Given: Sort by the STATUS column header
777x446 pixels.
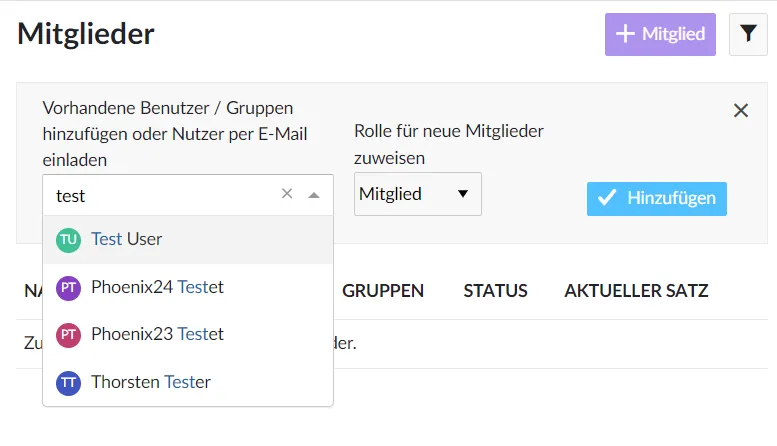Looking at the screenshot, I should (496, 290).
